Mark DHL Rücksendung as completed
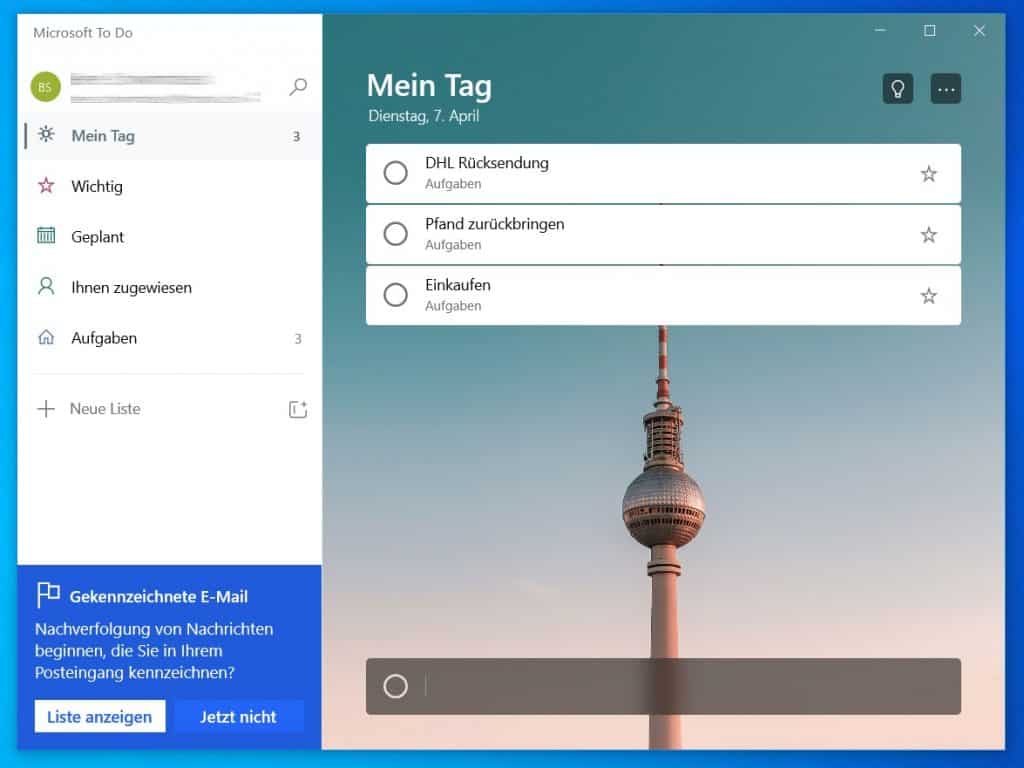Screen dimensions: 1024x768 [x=395, y=172]
